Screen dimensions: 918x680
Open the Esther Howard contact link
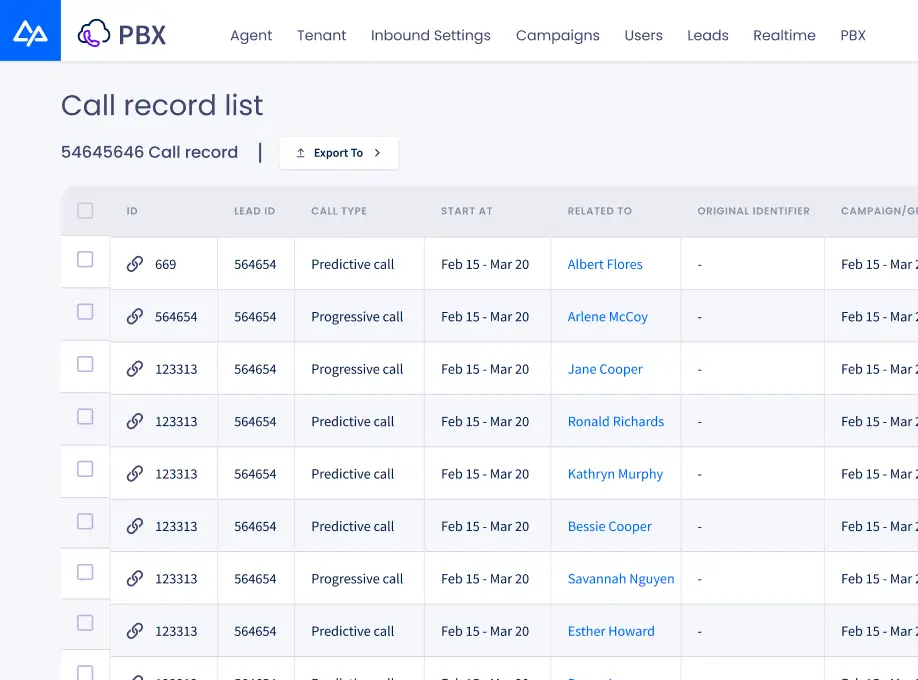coord(611,631)
